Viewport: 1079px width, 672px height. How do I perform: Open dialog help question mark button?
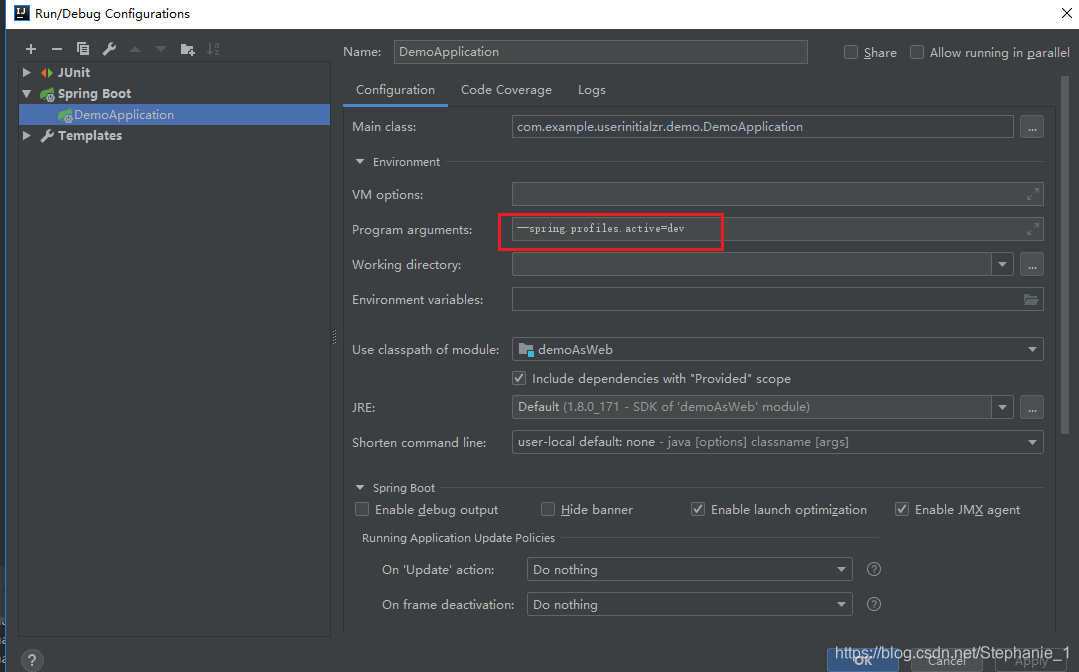(x=32, y=660)
